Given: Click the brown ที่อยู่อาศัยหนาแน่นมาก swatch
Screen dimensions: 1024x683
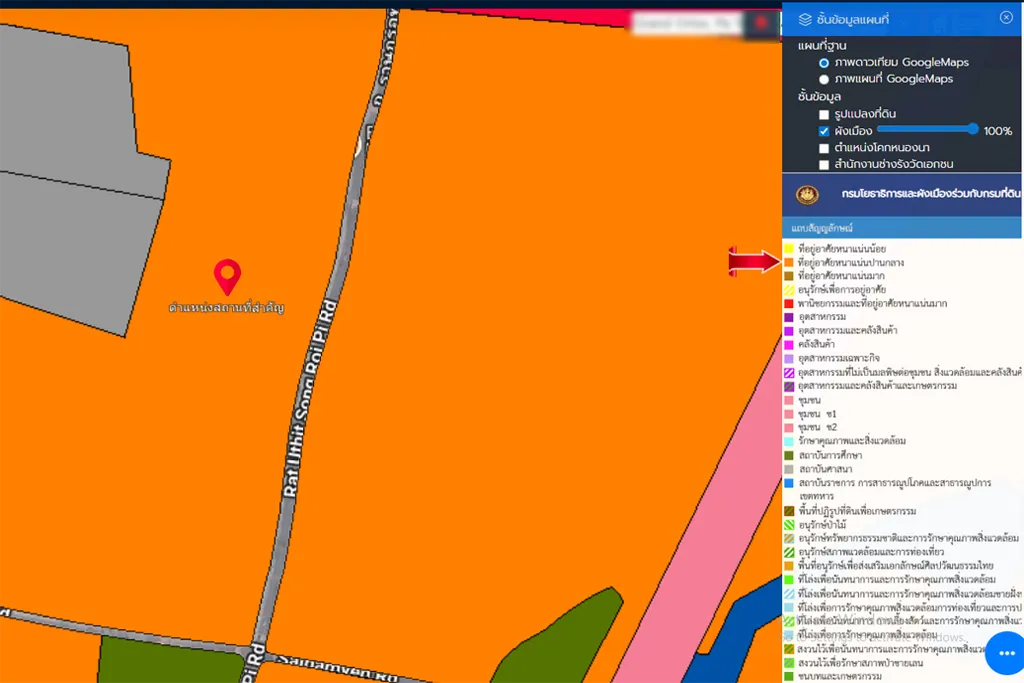Looking at the screenshot, I should point(789,276).
